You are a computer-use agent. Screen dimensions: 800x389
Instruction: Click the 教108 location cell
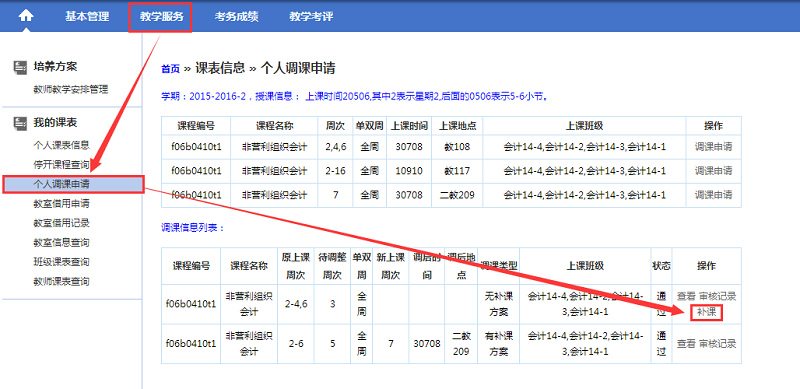click(x=457, y=147)
